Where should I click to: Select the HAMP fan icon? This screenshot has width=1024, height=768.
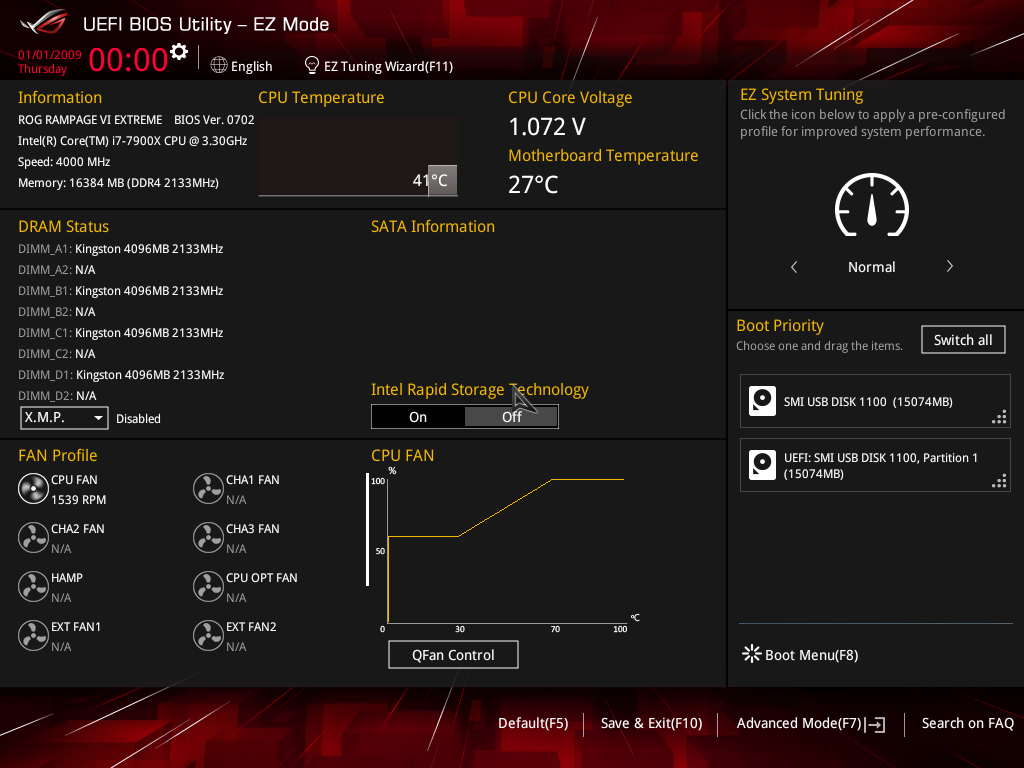click(x=33, y=586)
